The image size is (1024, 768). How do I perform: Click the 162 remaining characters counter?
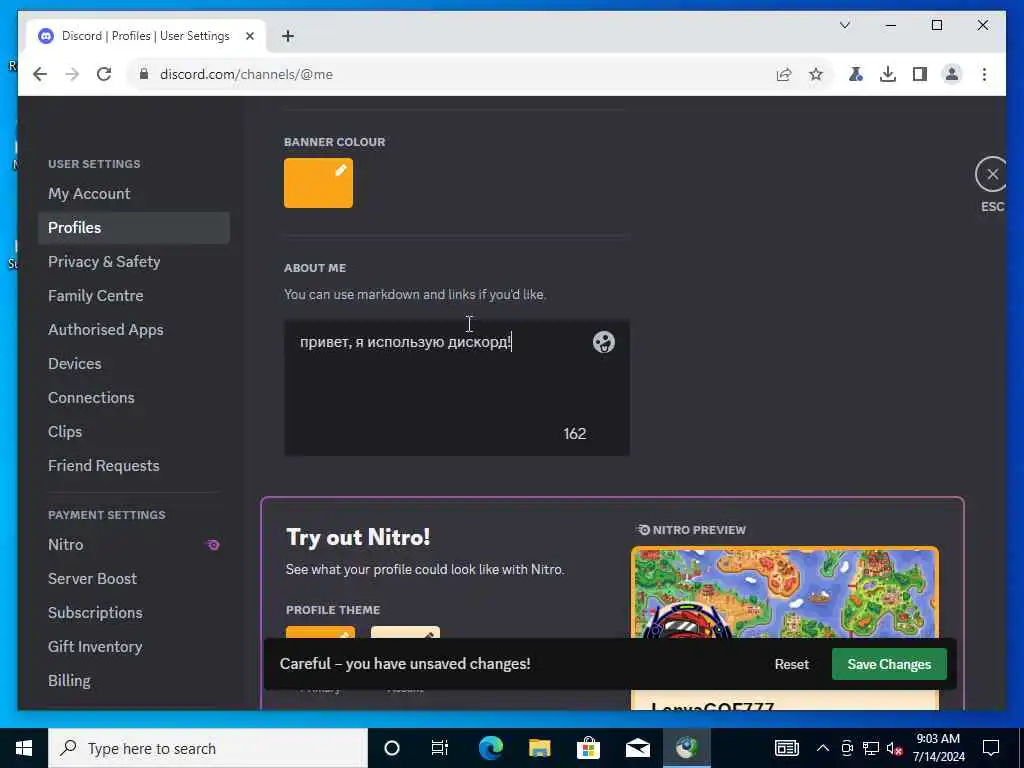[575, 434]
